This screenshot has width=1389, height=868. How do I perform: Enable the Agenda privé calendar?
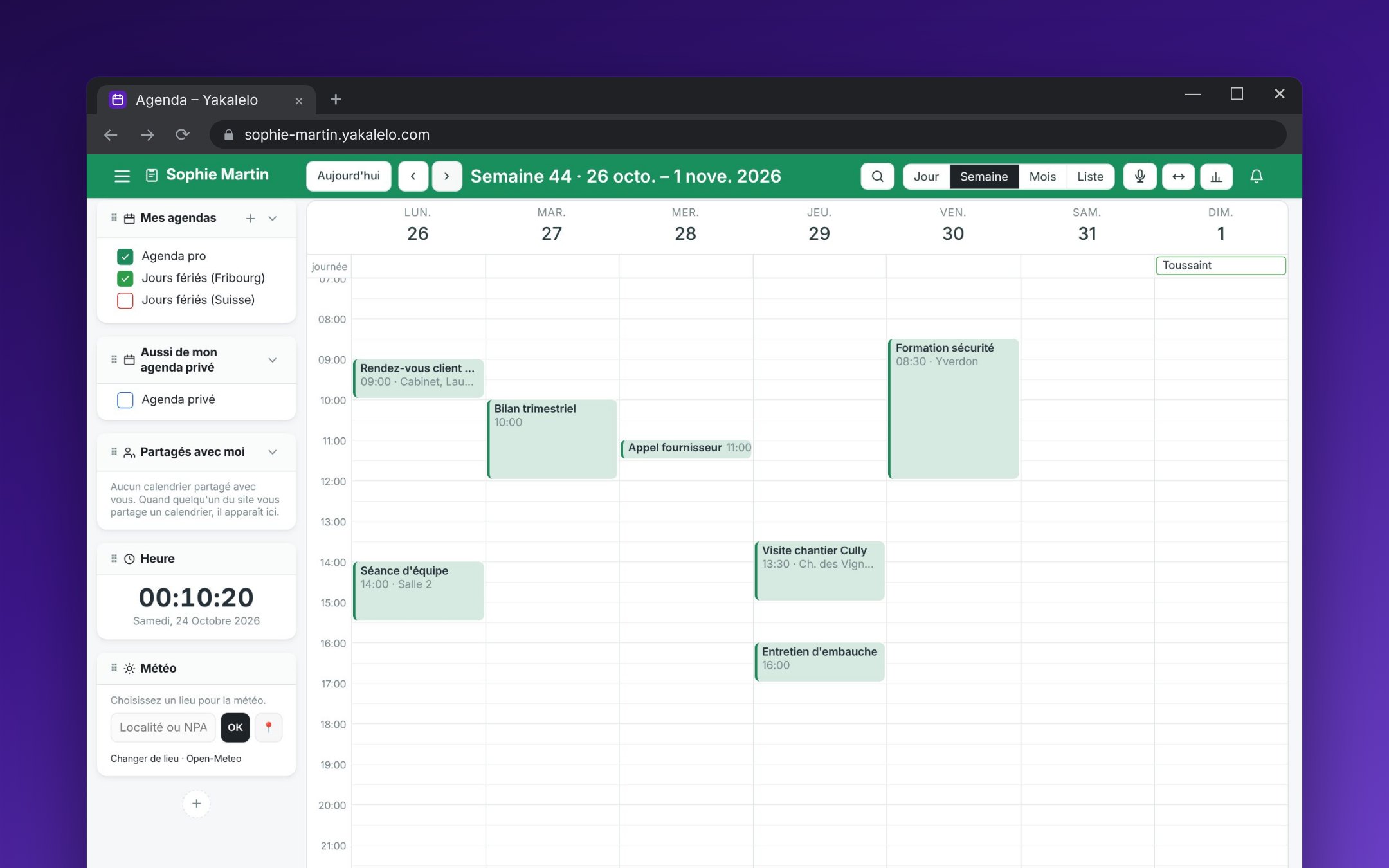click(125, 400)
